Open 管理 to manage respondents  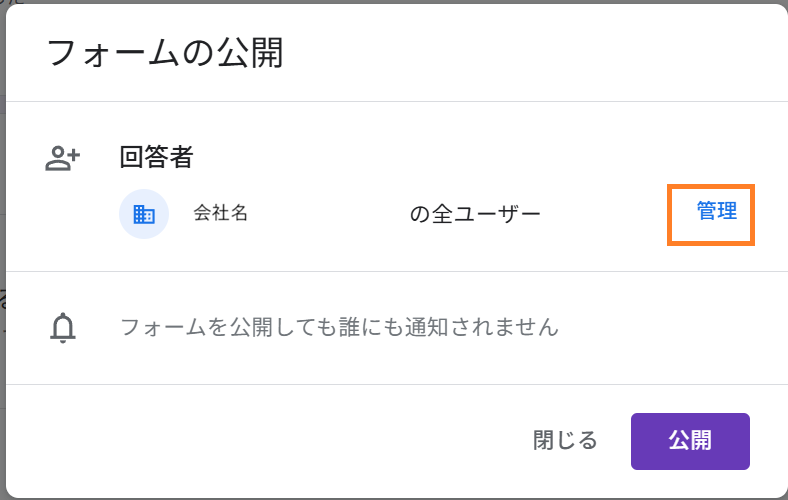click(x=716, y=212)
